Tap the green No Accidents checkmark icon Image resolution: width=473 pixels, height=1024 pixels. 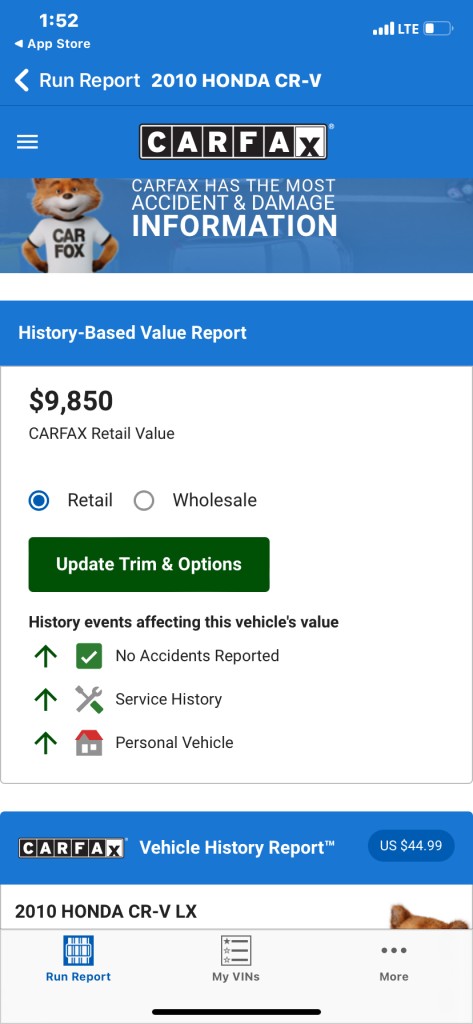tap(89, 656)
